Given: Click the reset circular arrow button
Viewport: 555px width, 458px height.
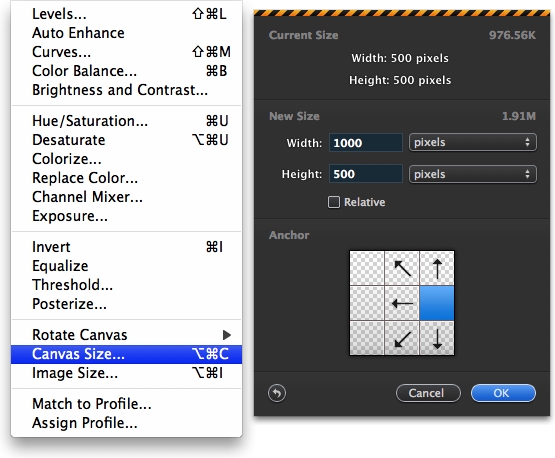Looking at the screenshot, I should [277, 393].
